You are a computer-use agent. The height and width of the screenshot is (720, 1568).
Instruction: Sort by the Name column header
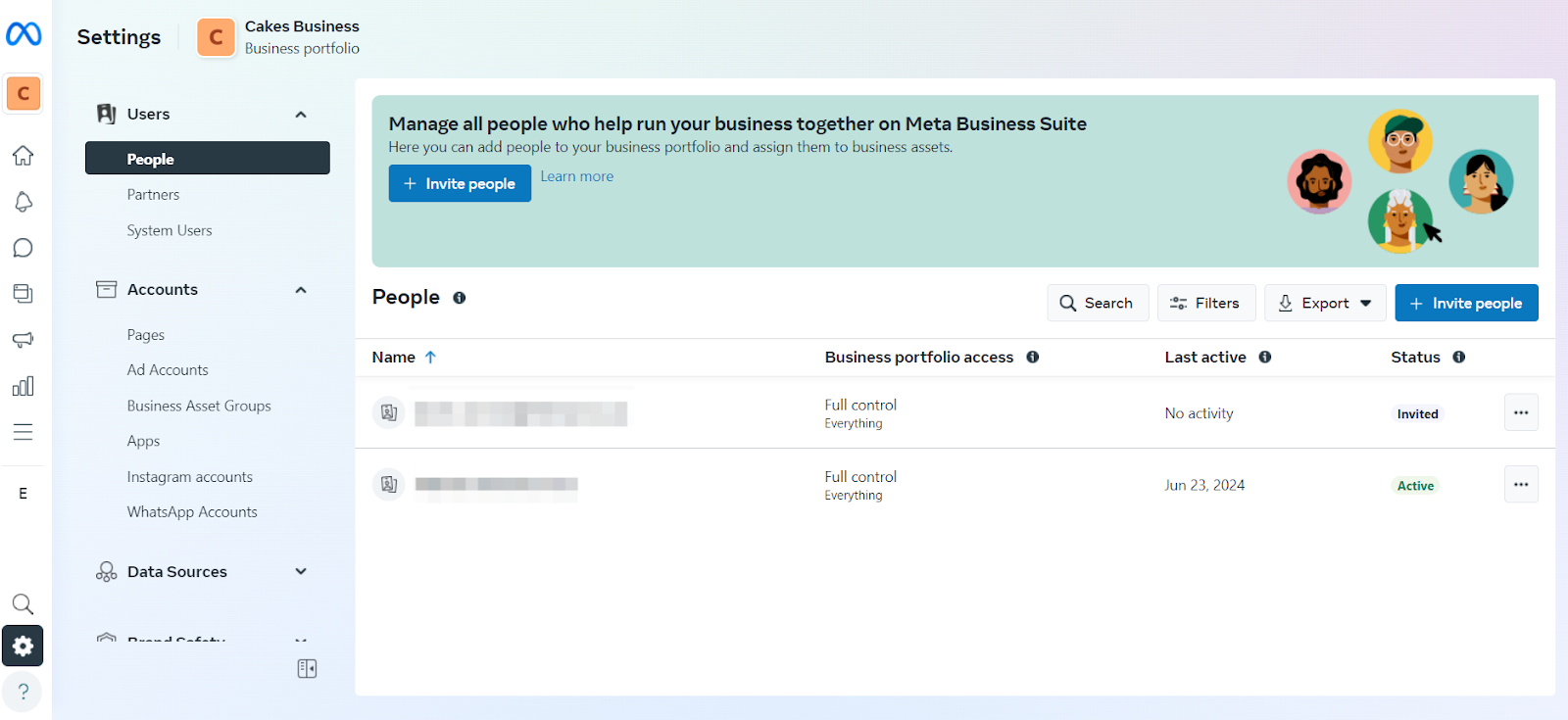click(393, 358)
